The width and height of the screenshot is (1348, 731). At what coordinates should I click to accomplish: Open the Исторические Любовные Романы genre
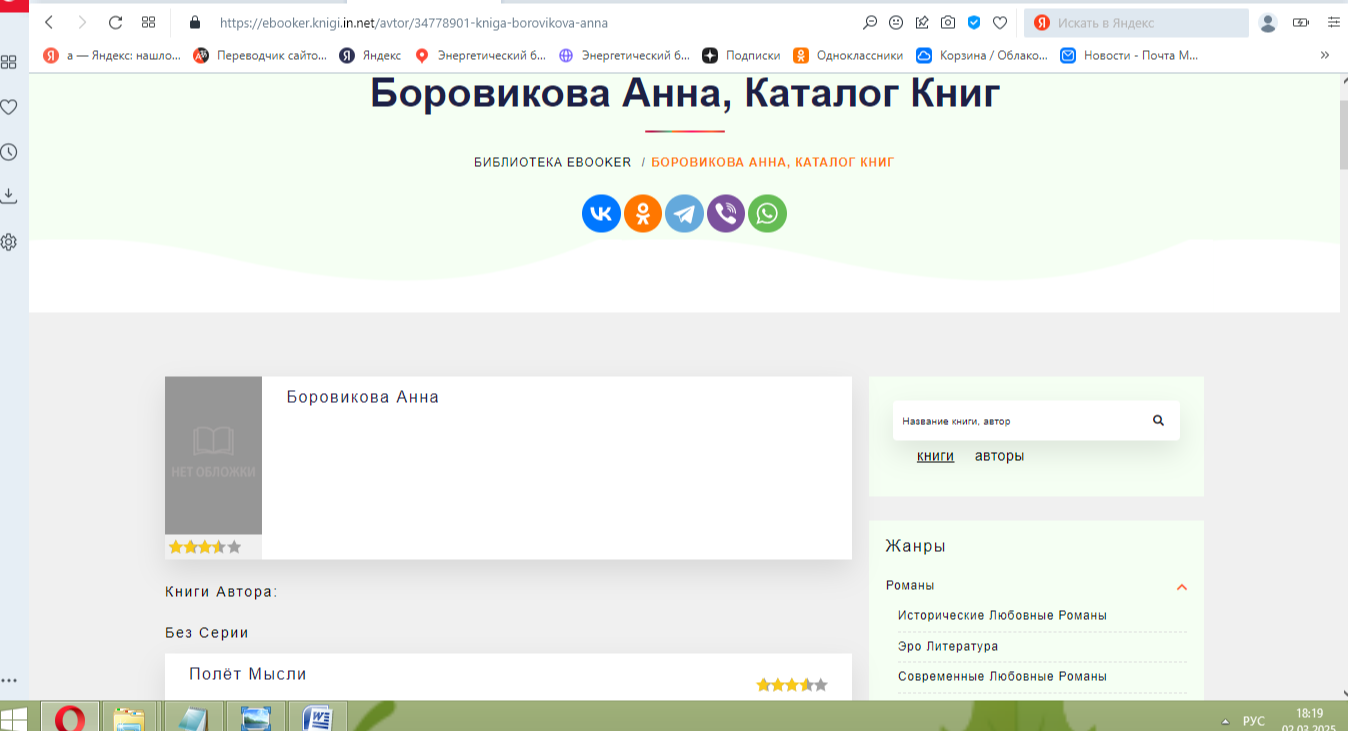click(x=1002, y=616)
